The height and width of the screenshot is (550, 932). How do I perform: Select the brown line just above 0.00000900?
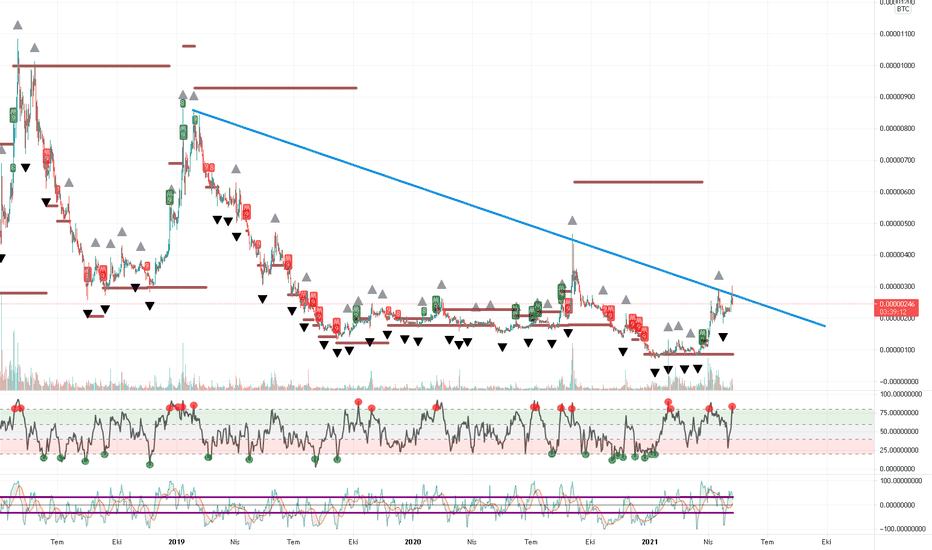pyautogui.click(x=275, y=88)
